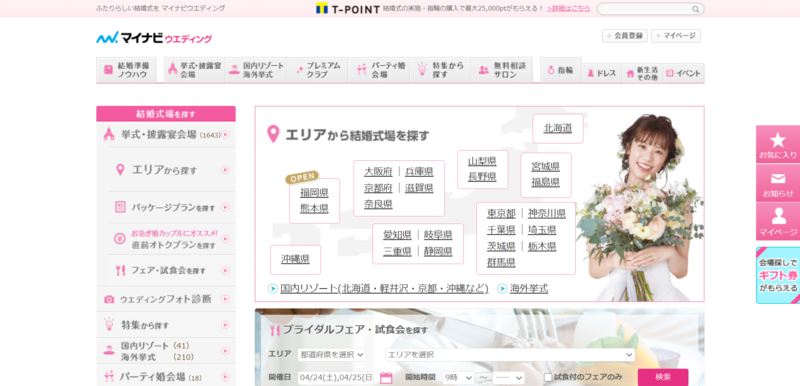Open 新生活その他 nav tab
Image resolution: width=800 pixels, height=386 pixels.
[x=642, y=73]
